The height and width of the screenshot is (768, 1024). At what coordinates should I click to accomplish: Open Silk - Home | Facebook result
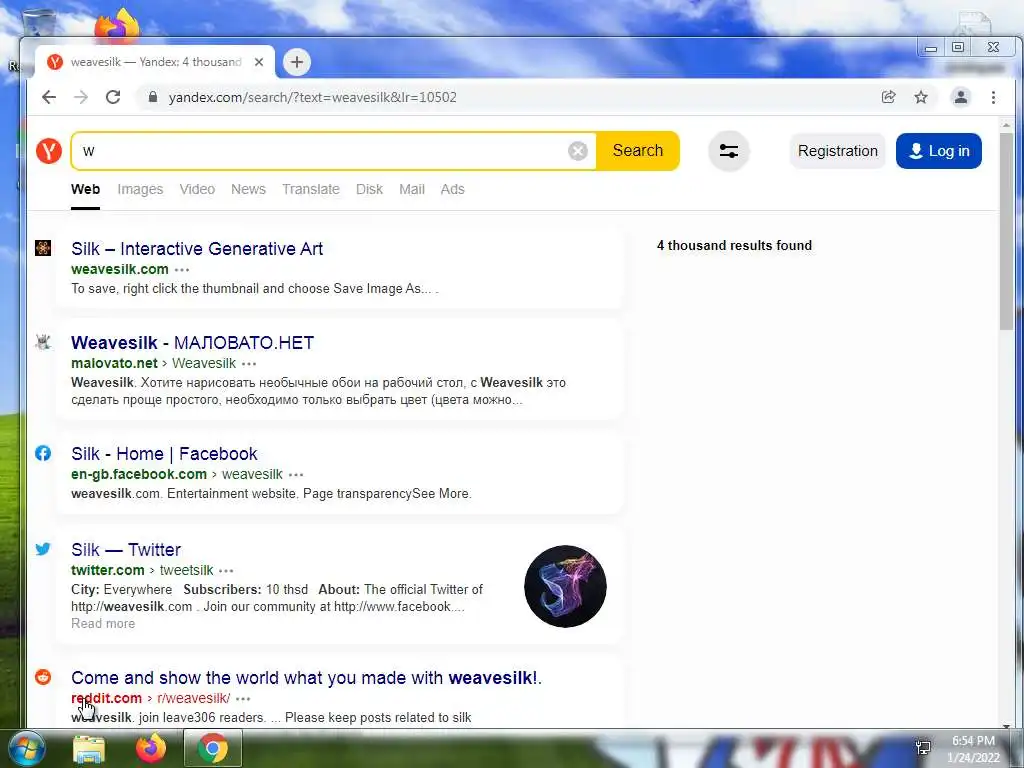165,454
